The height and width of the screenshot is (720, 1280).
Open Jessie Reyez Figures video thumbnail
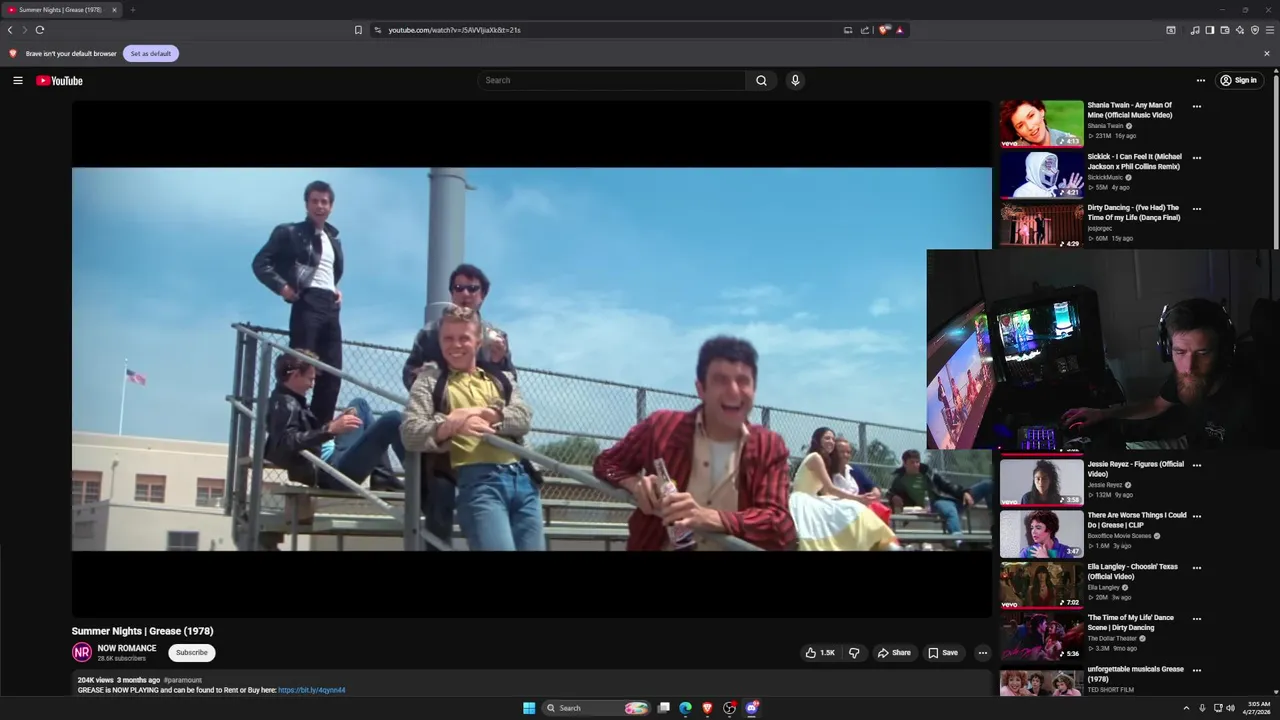coord(1041,481)
